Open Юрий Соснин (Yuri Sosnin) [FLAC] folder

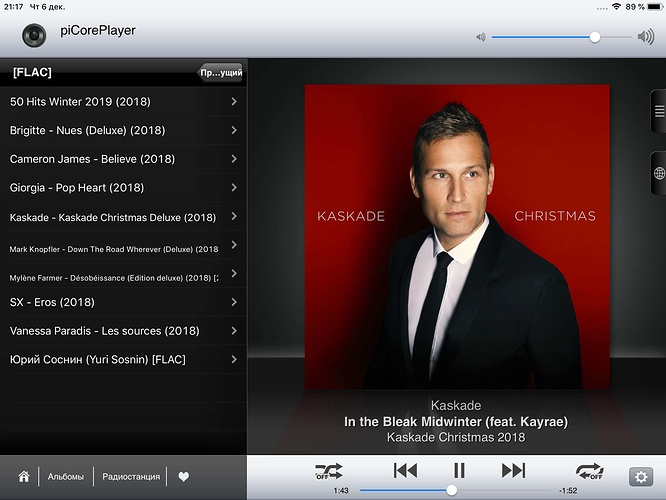point(123,359)
